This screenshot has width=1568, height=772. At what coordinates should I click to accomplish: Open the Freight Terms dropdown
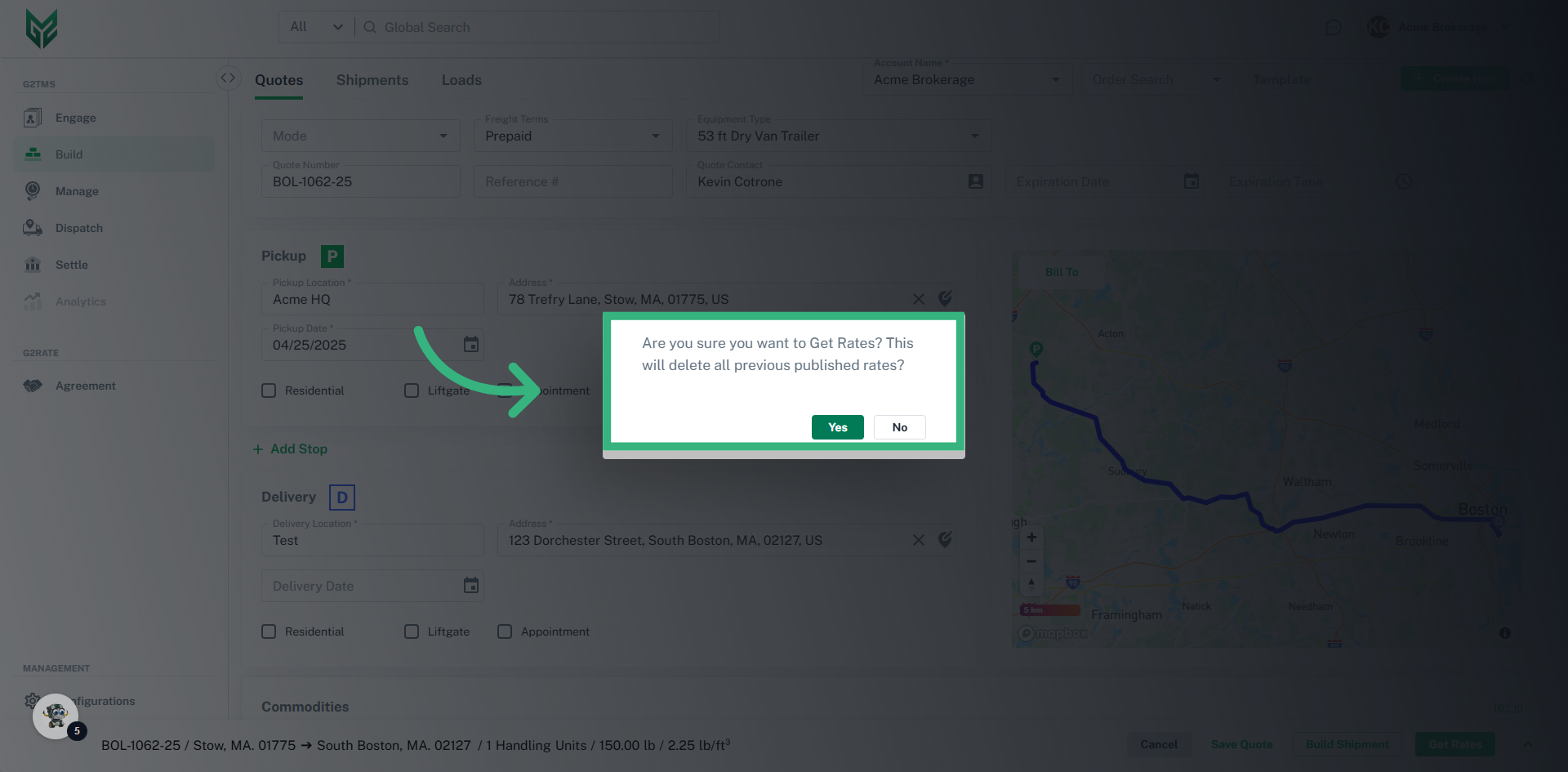(x=573, y=136)
